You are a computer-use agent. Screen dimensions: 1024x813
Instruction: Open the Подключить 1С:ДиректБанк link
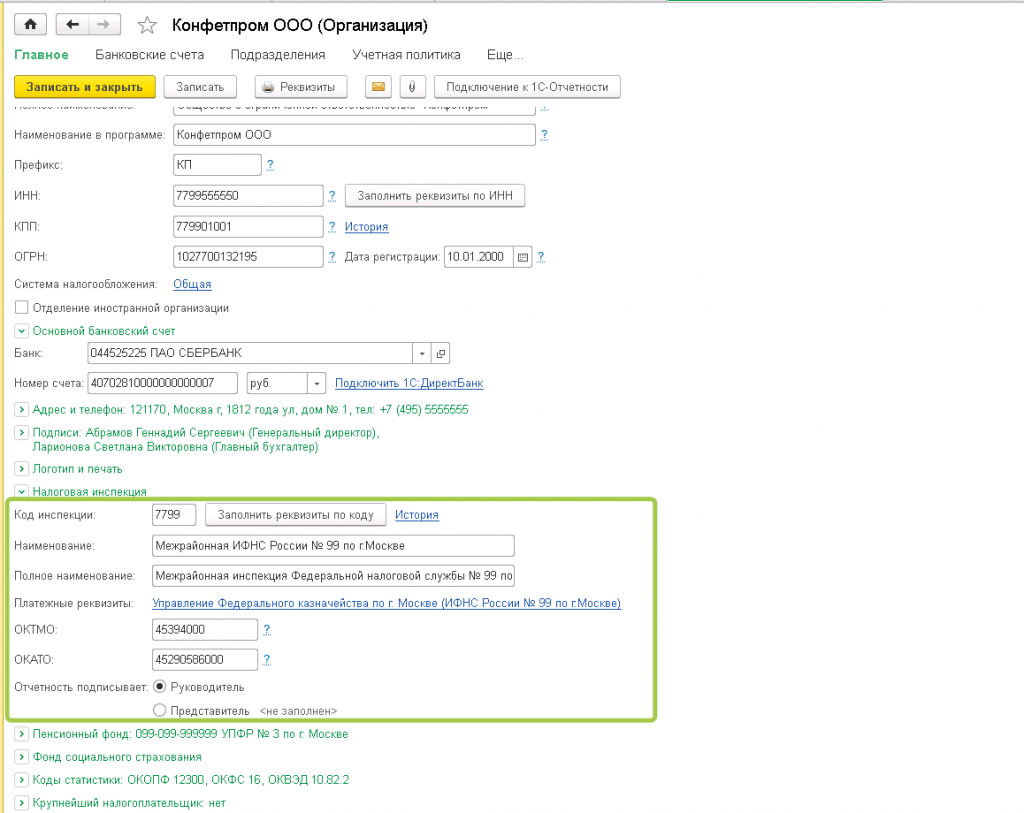[x=409, y=383]
